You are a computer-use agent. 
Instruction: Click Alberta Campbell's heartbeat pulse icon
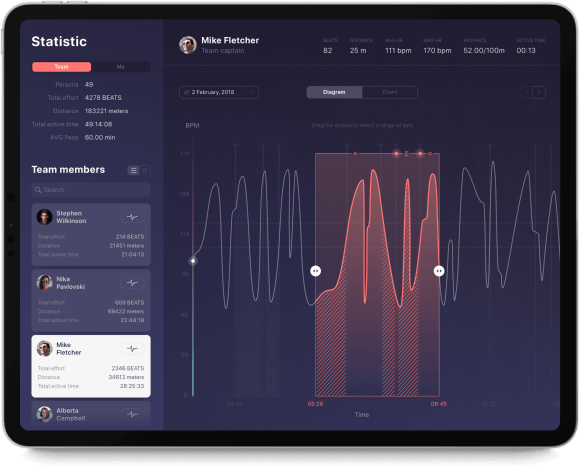pyautogui.click(x=132, y=414)
